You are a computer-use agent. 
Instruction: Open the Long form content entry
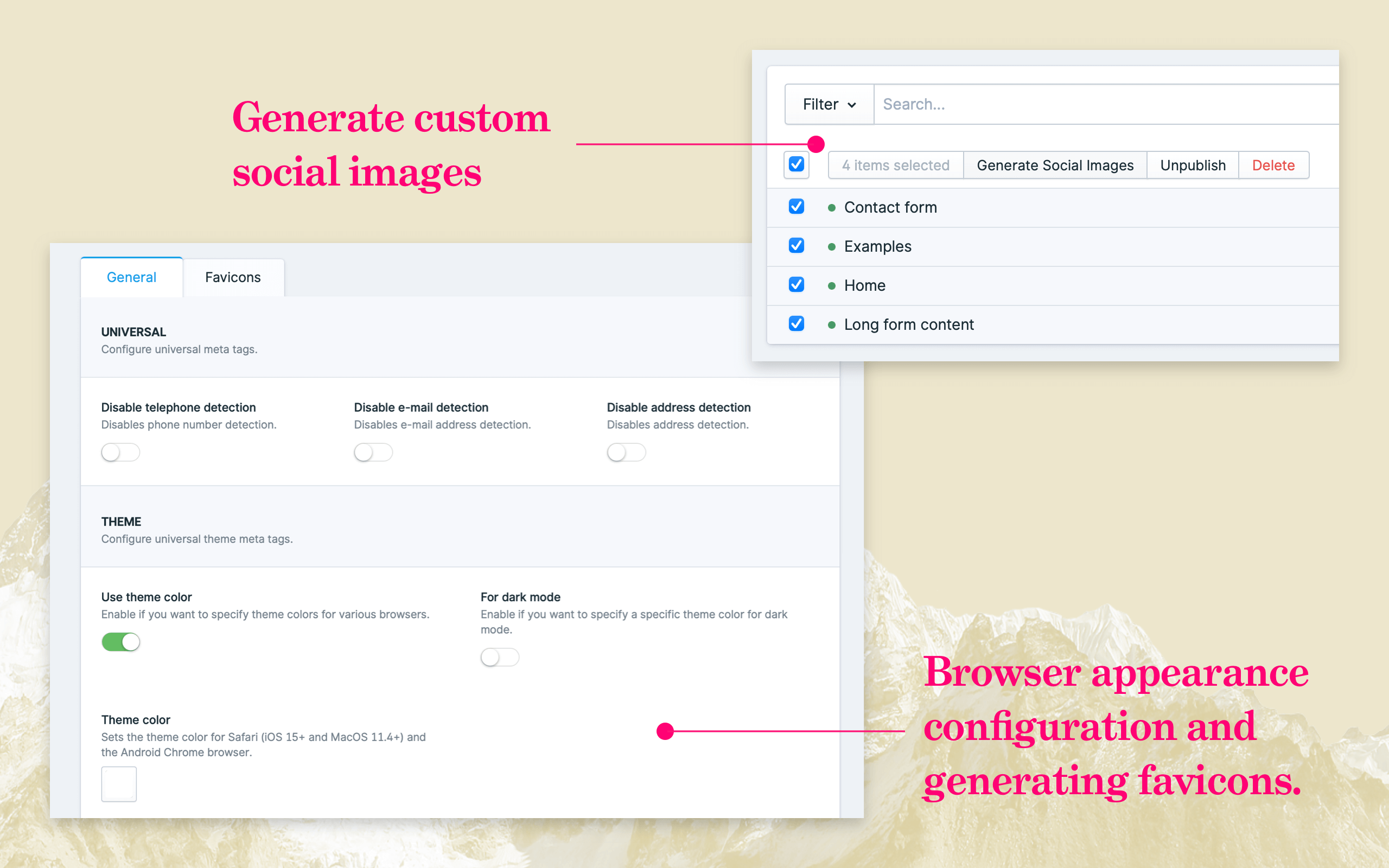[x=909, y=324]
